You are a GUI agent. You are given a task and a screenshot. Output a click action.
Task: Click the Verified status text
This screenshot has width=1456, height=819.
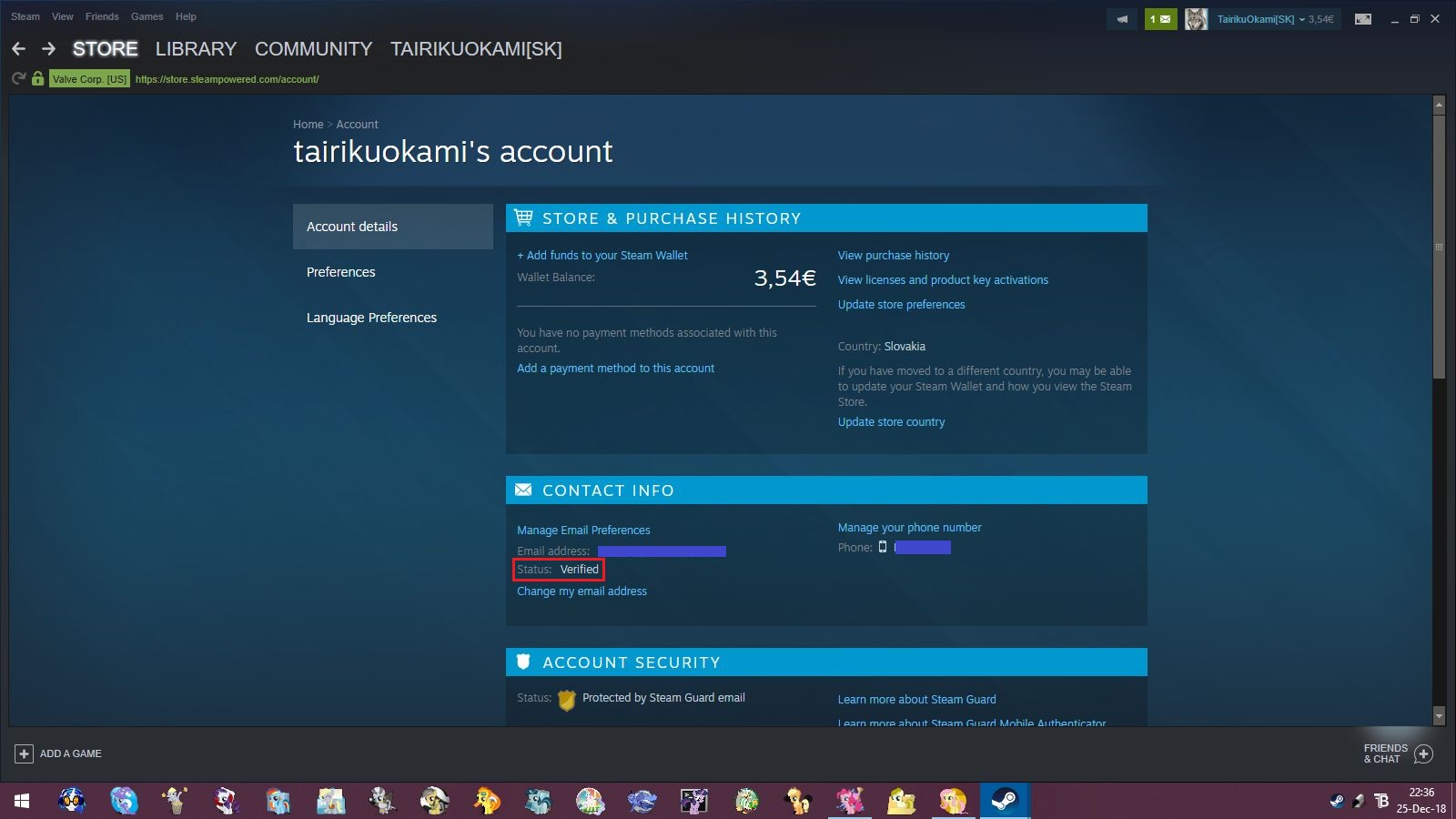[579, 570]
